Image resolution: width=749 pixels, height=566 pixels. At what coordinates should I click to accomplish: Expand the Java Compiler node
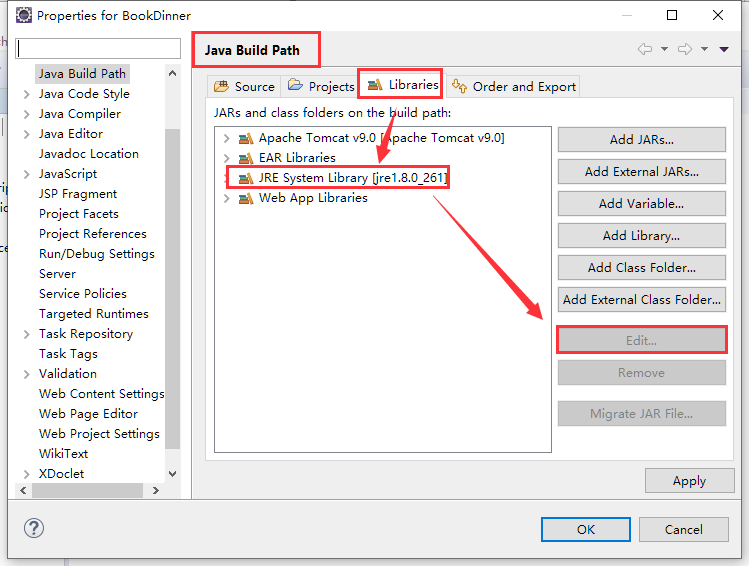click(27, 114)
